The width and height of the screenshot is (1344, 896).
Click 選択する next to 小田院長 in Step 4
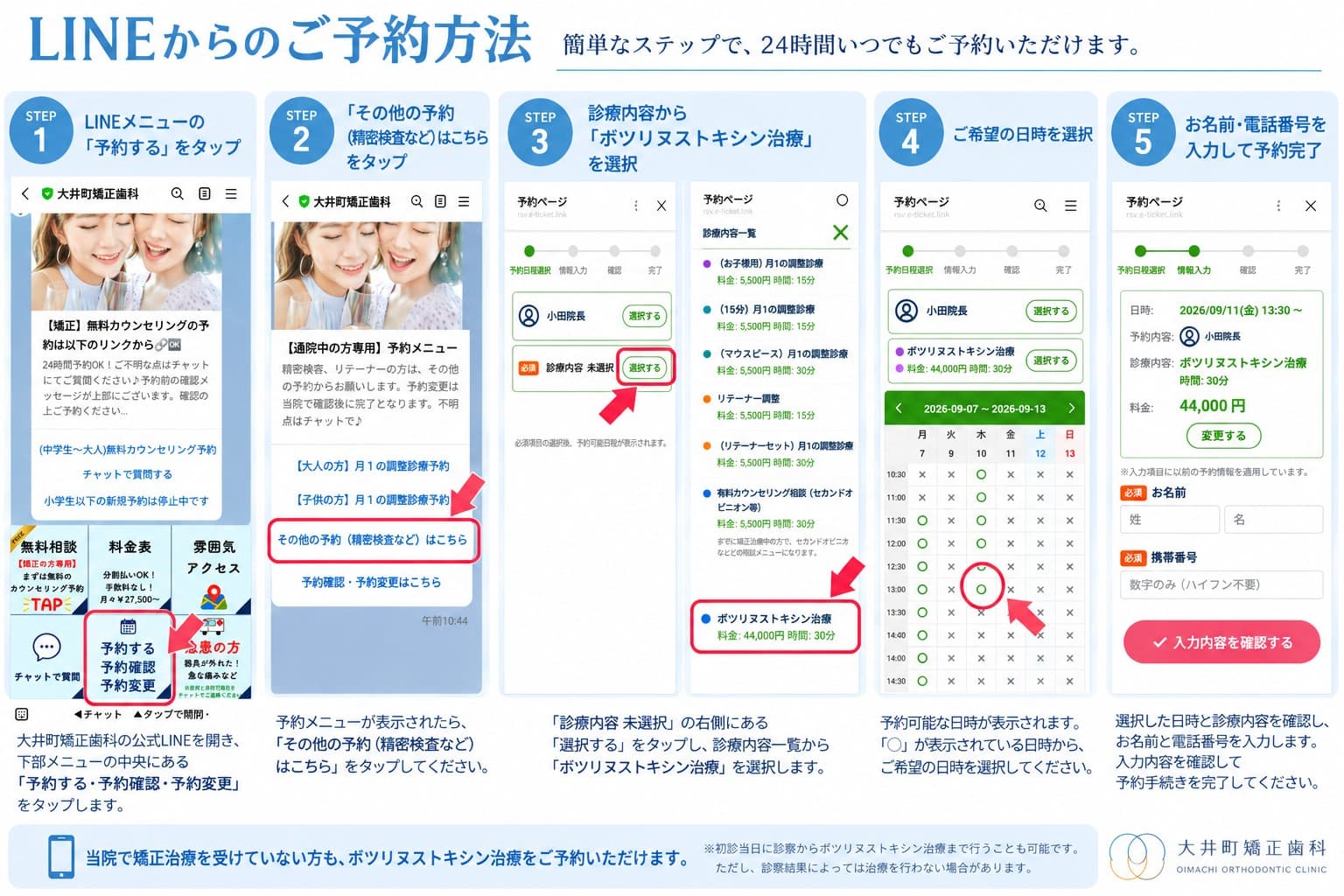coord(1051,311)
